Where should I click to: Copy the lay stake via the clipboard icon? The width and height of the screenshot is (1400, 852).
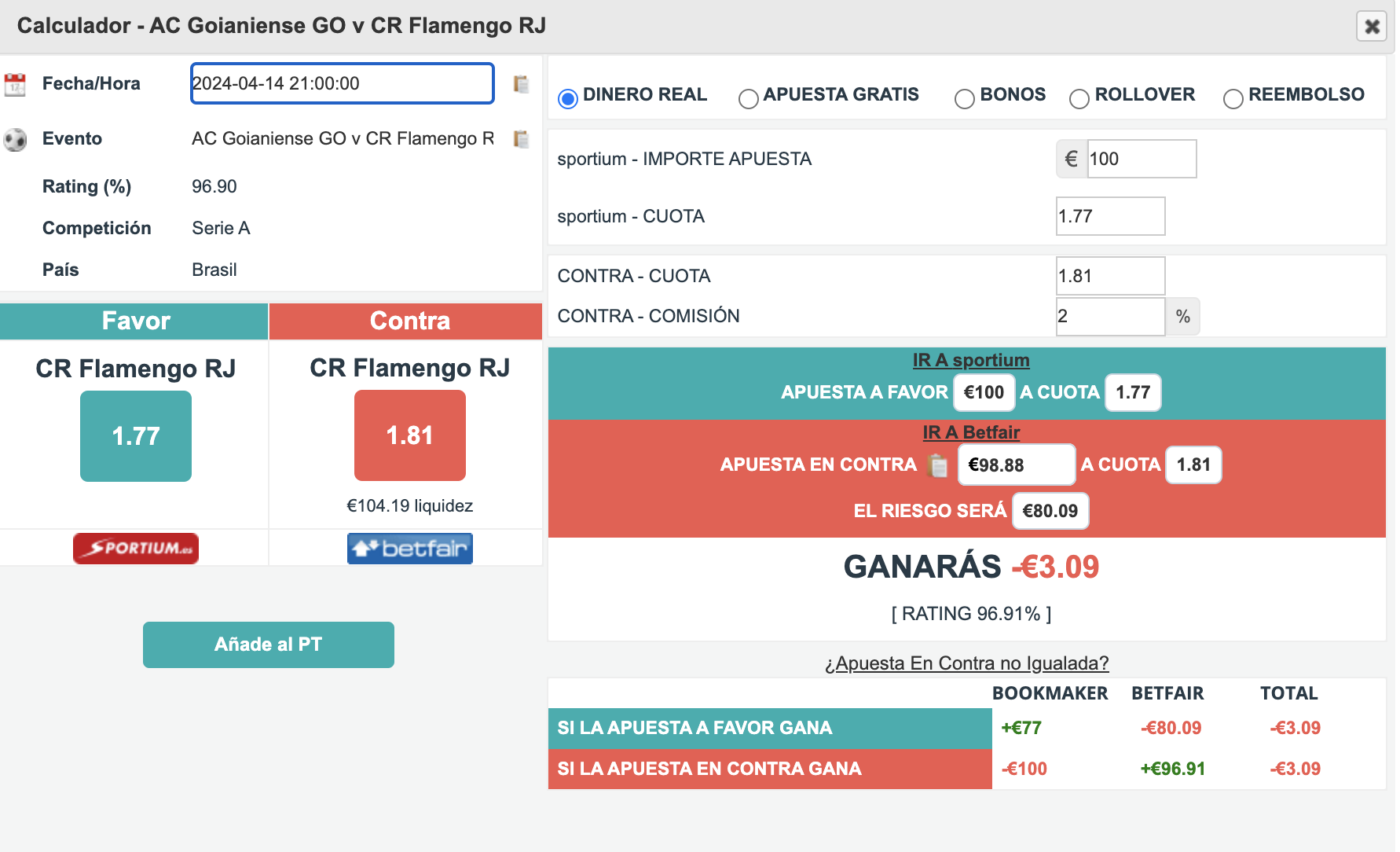click(x=937, y=465)
